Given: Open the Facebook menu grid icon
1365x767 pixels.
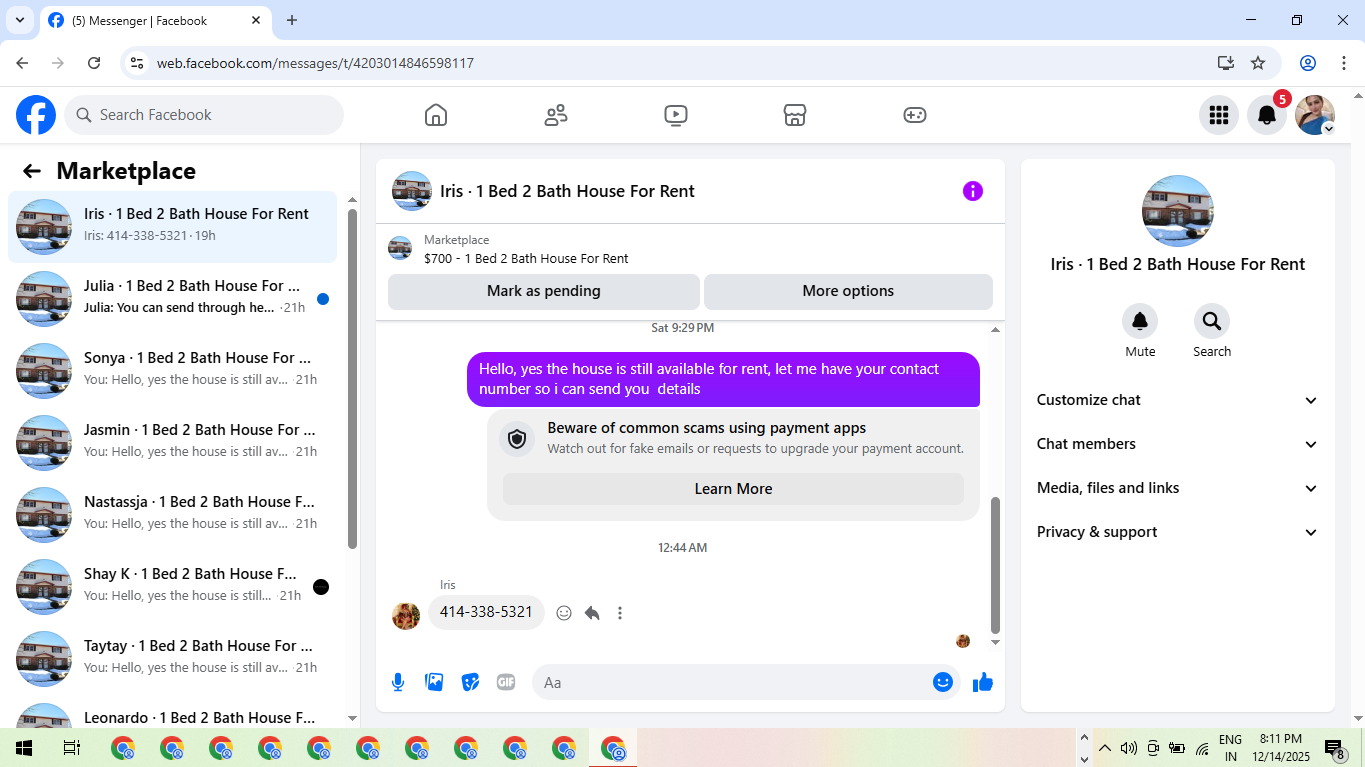Looking at the screenshot, I should click(x=1218, y=115).
